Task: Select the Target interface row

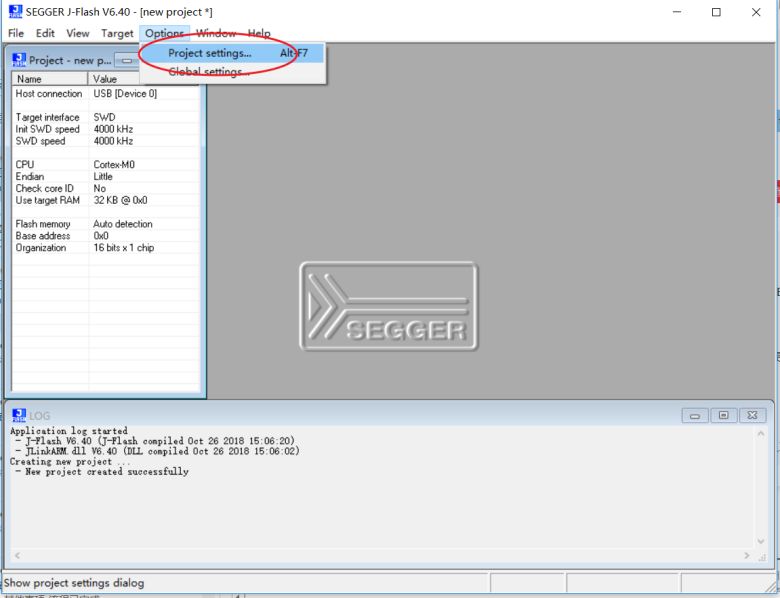Action: pyautogui.click(x=105, y=117)
